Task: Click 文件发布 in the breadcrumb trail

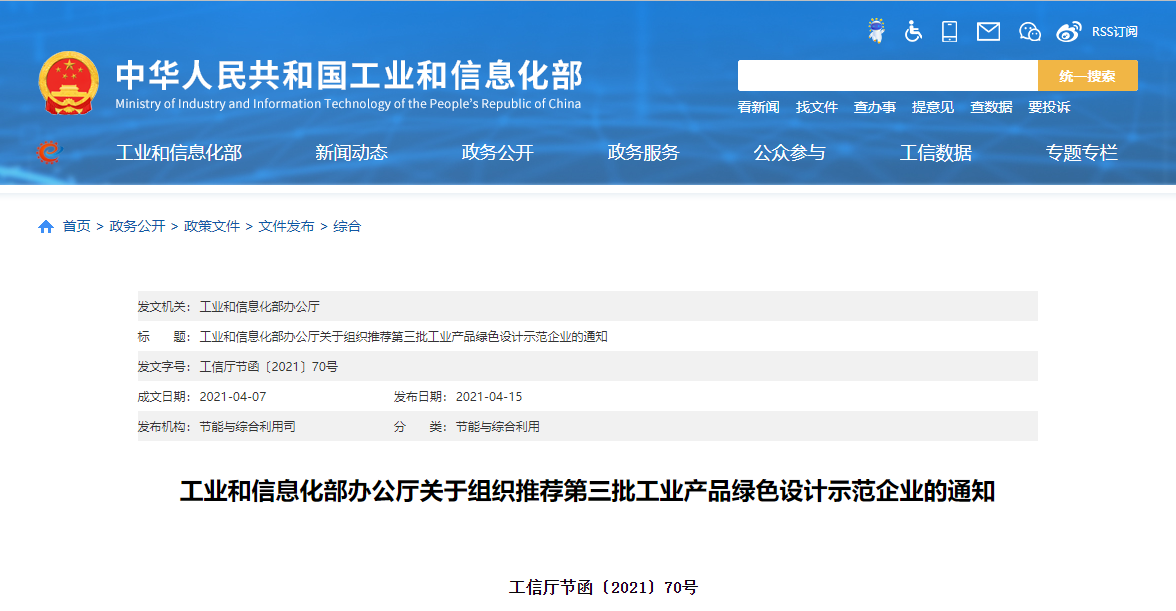Action: click(x=286, y=227)
